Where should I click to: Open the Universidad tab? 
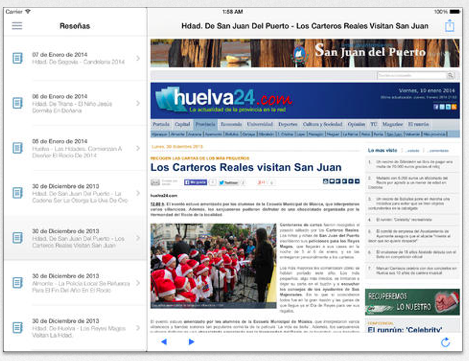260,124
